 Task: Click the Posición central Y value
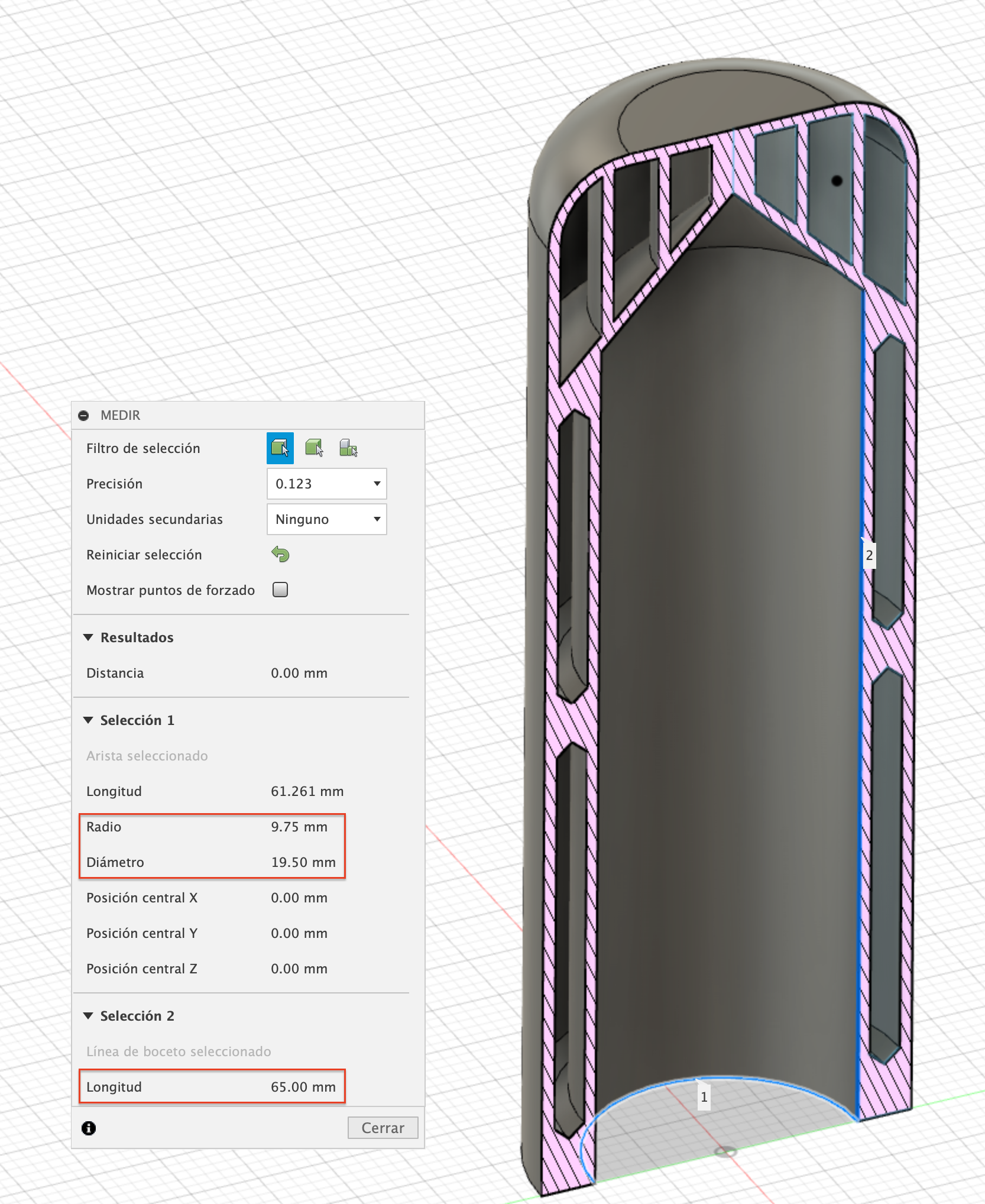(299, 933)
